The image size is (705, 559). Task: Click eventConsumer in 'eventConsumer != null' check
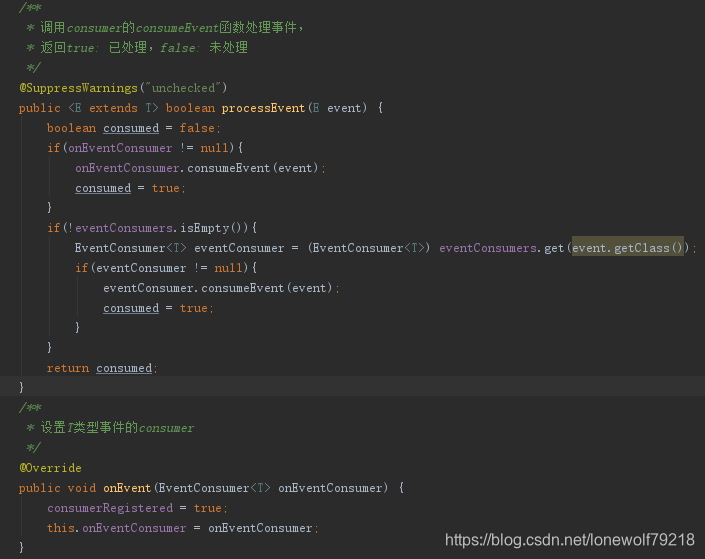click(141, 268)
